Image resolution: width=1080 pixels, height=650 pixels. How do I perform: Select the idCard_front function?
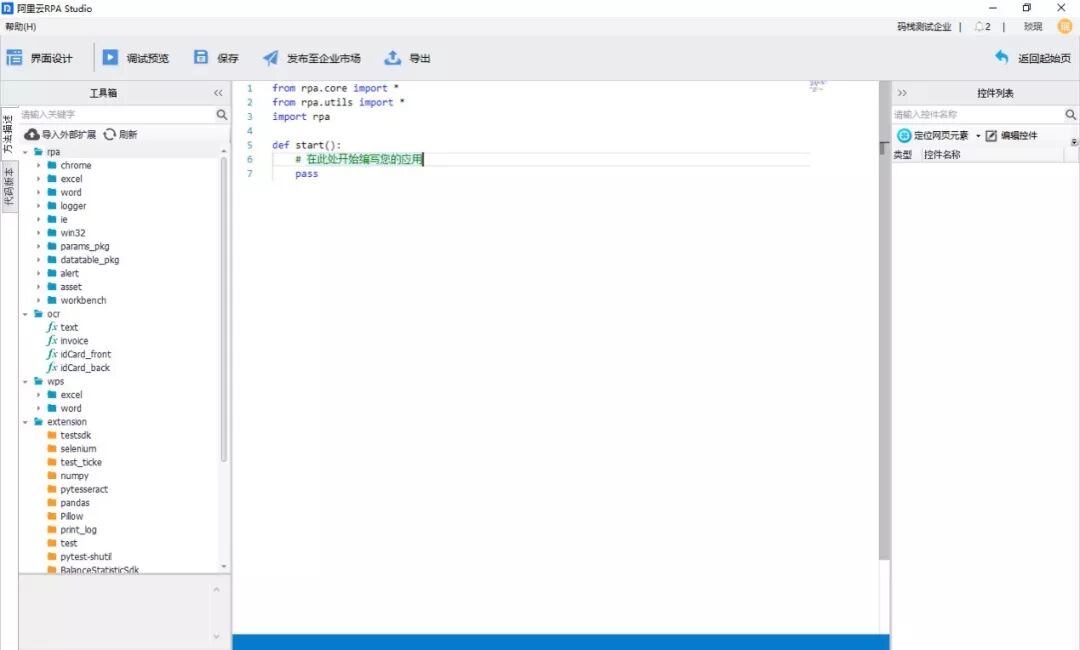[79, 354]
